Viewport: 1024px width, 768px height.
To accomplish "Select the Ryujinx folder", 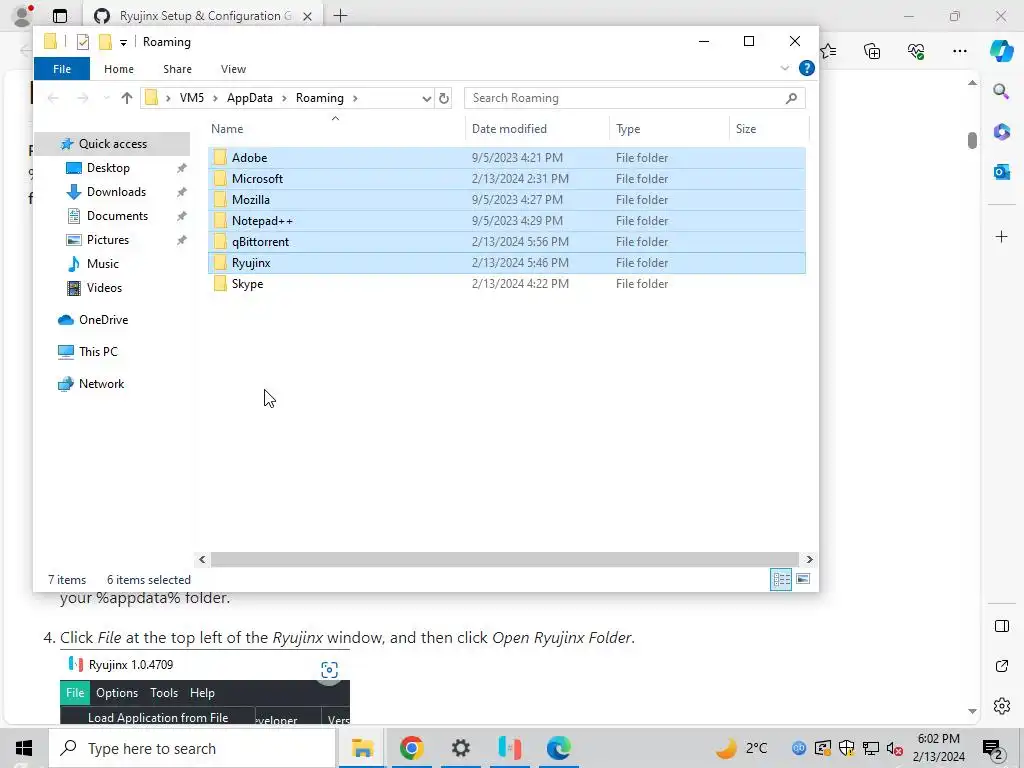I will [507, 263].
